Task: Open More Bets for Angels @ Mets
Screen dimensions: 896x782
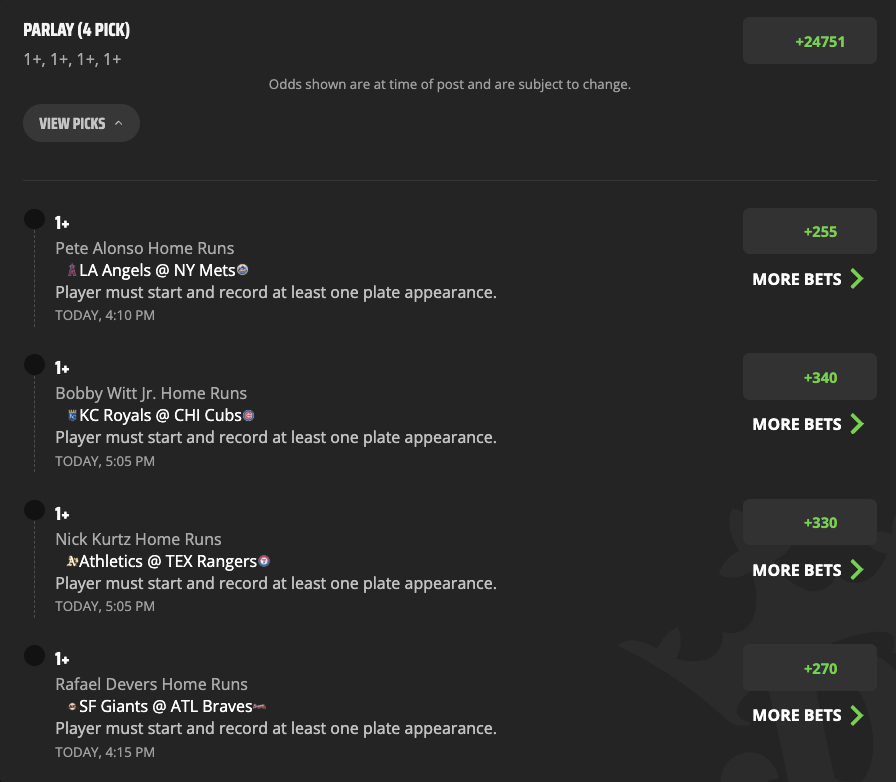Action: coord(808,279)
